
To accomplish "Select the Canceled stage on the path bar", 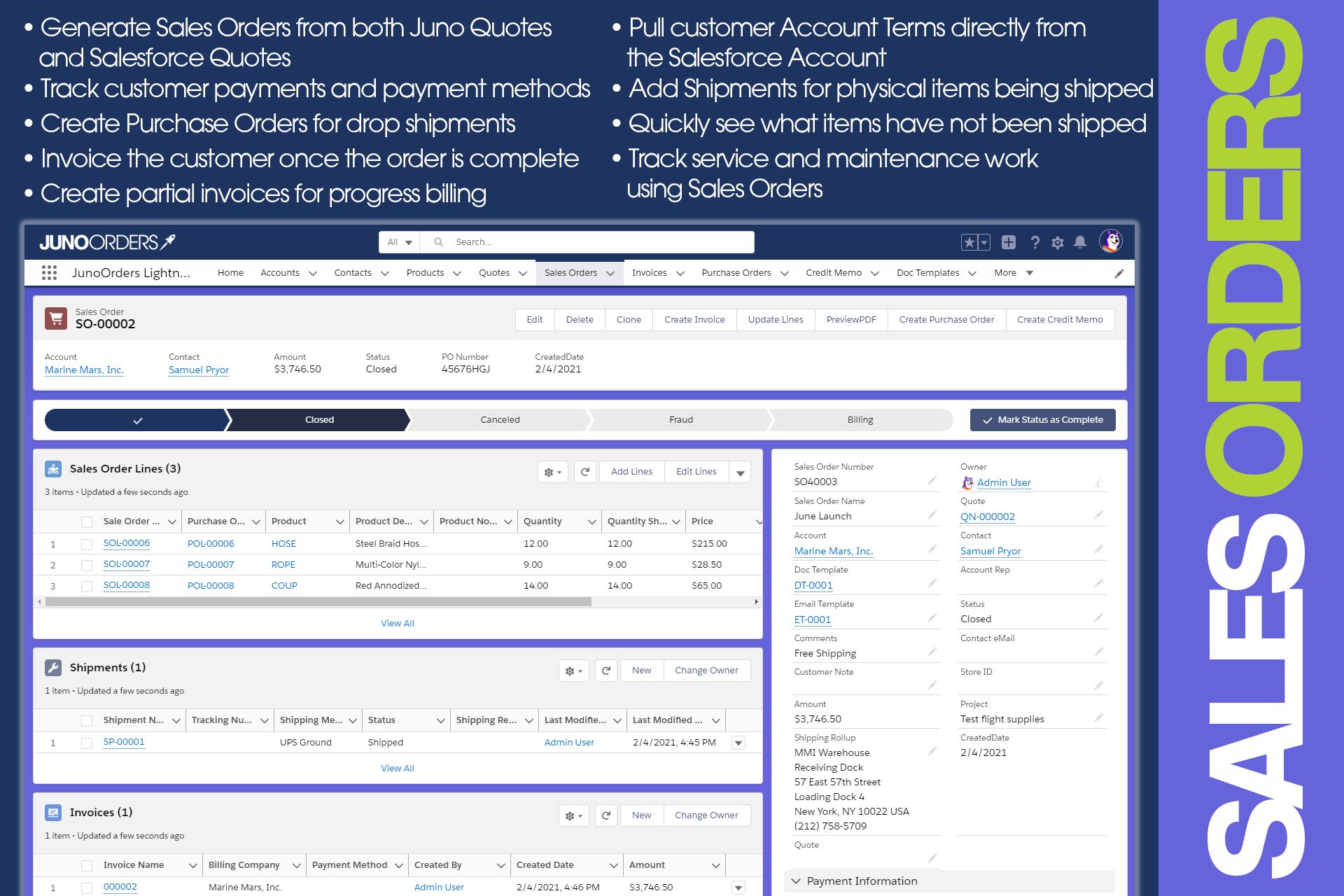I will (500, 419).
